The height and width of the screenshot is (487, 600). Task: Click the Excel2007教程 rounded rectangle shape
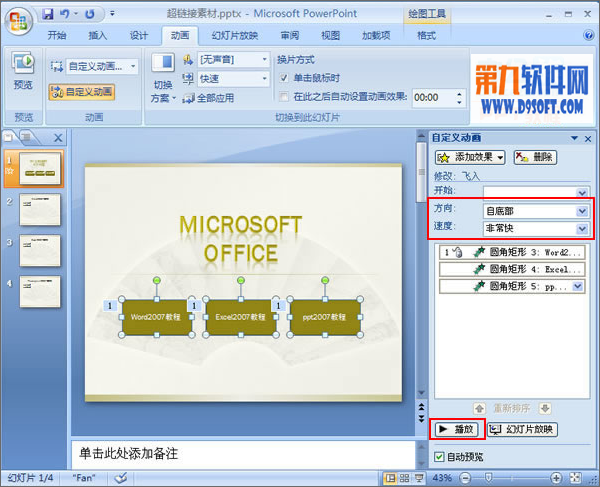241,317
